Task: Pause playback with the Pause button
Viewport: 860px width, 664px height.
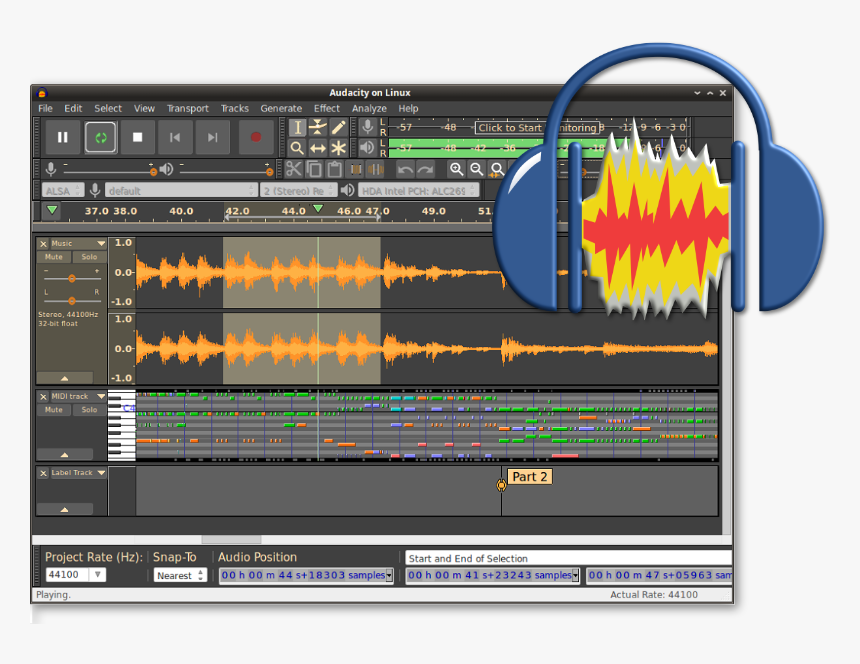Action: pyautogui.click(x=63, y=137)
